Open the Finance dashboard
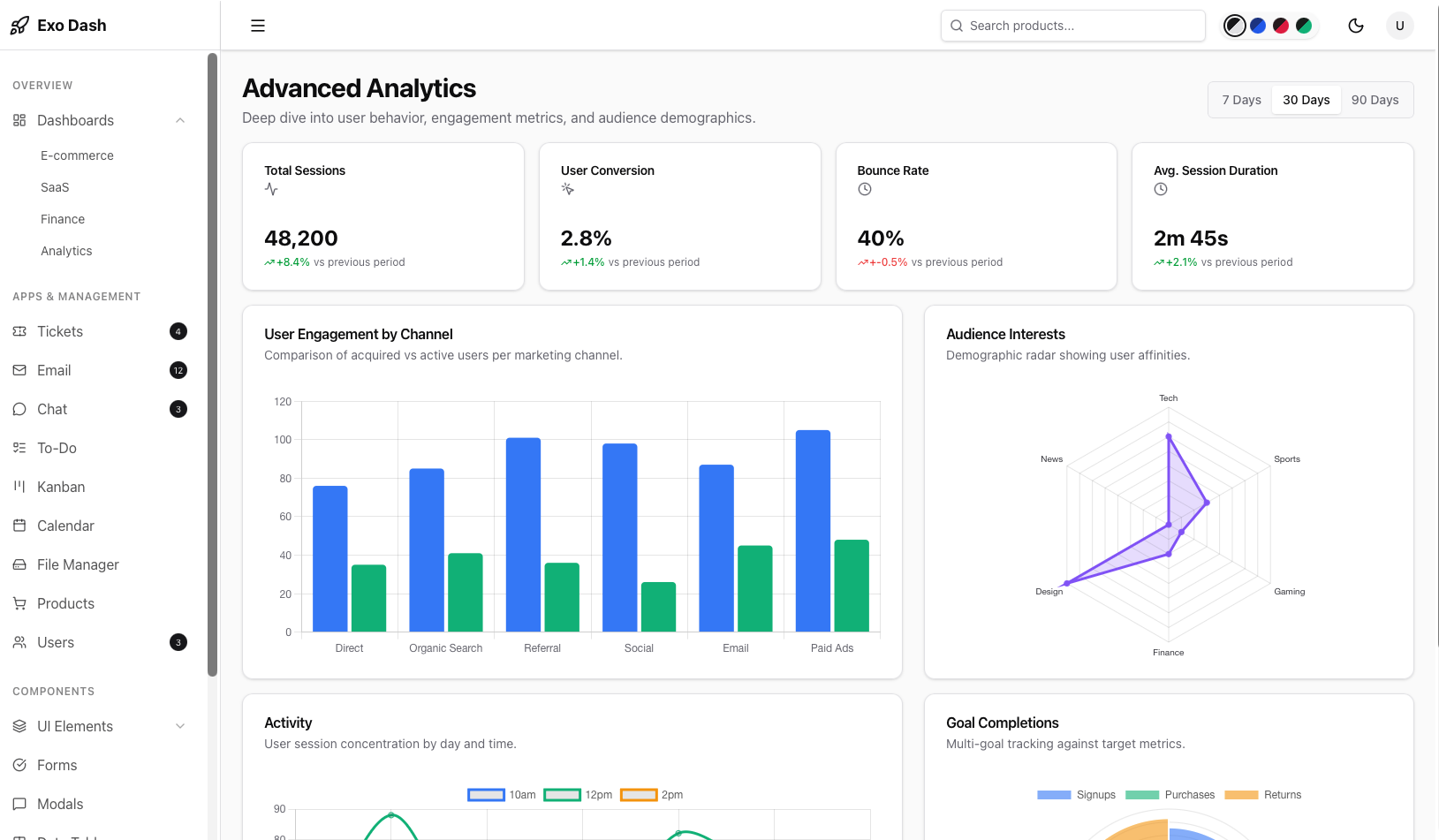The width and height of the screenshot is (1439, 840). (63, 219)
